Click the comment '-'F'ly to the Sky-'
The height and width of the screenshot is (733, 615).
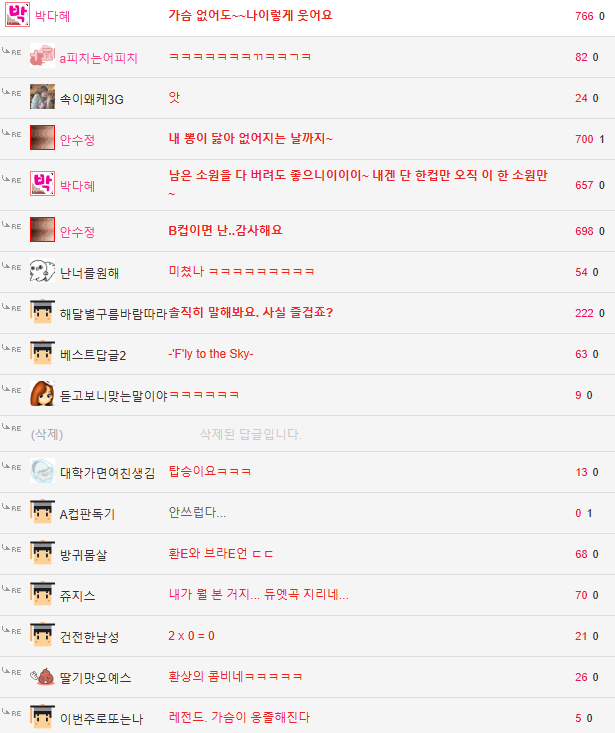tap(211, 354)
